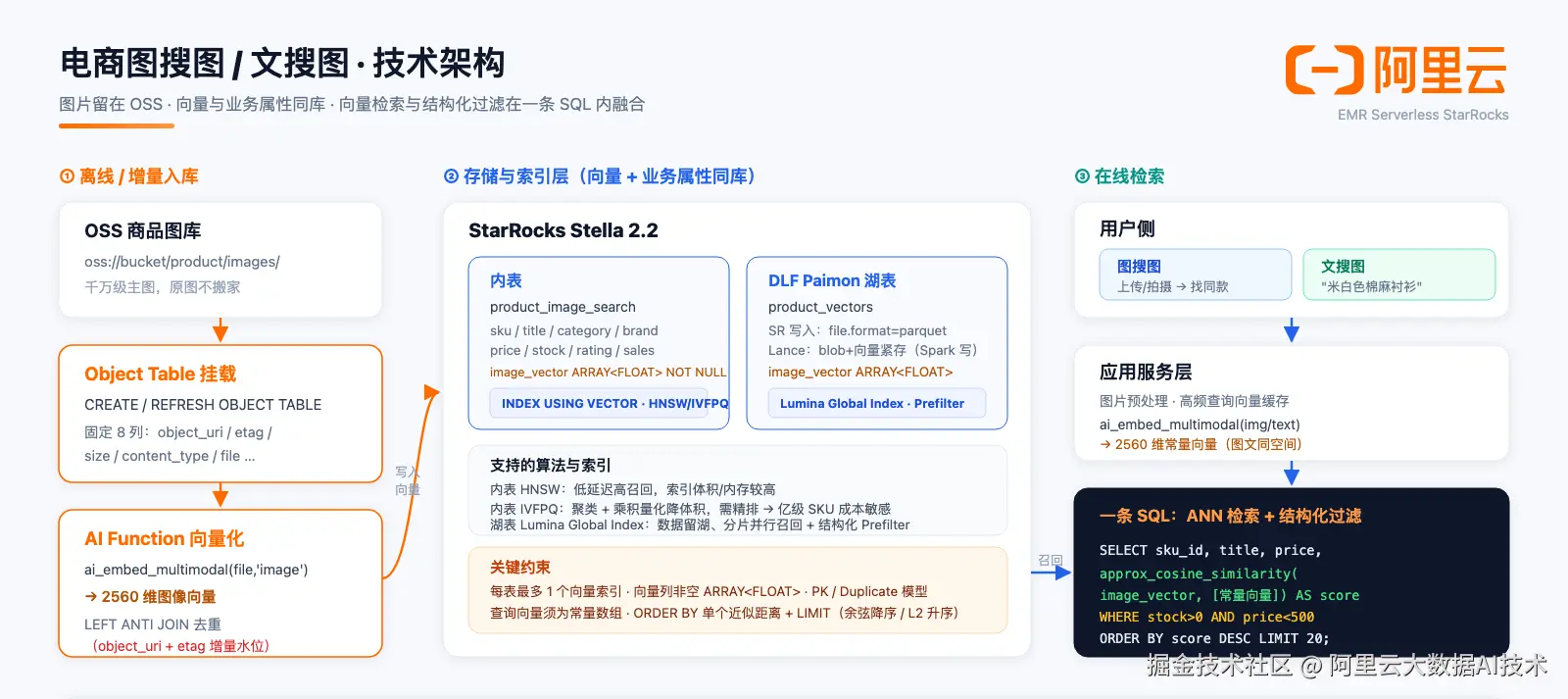Click the 召回 connector label
1568x699 pixels.
tap(1051, 560)
